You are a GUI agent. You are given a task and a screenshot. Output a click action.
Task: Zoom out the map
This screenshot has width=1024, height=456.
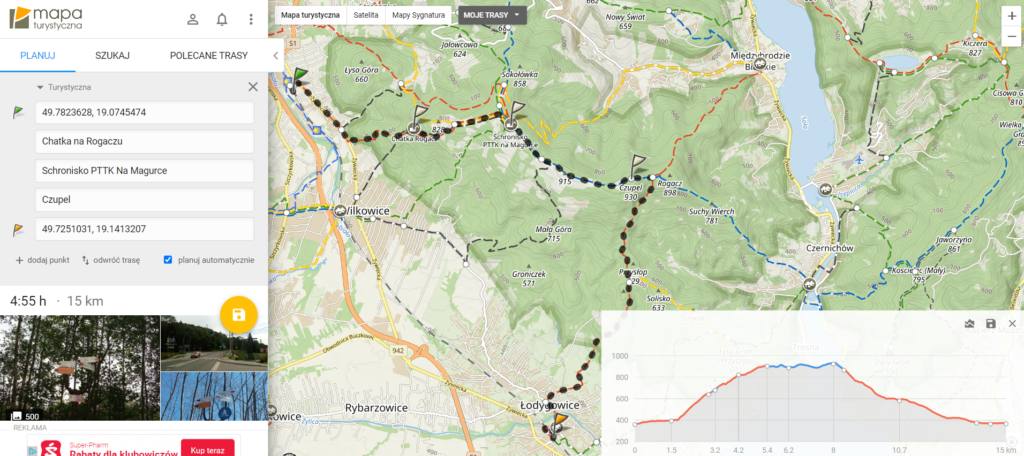(1009, 39)
